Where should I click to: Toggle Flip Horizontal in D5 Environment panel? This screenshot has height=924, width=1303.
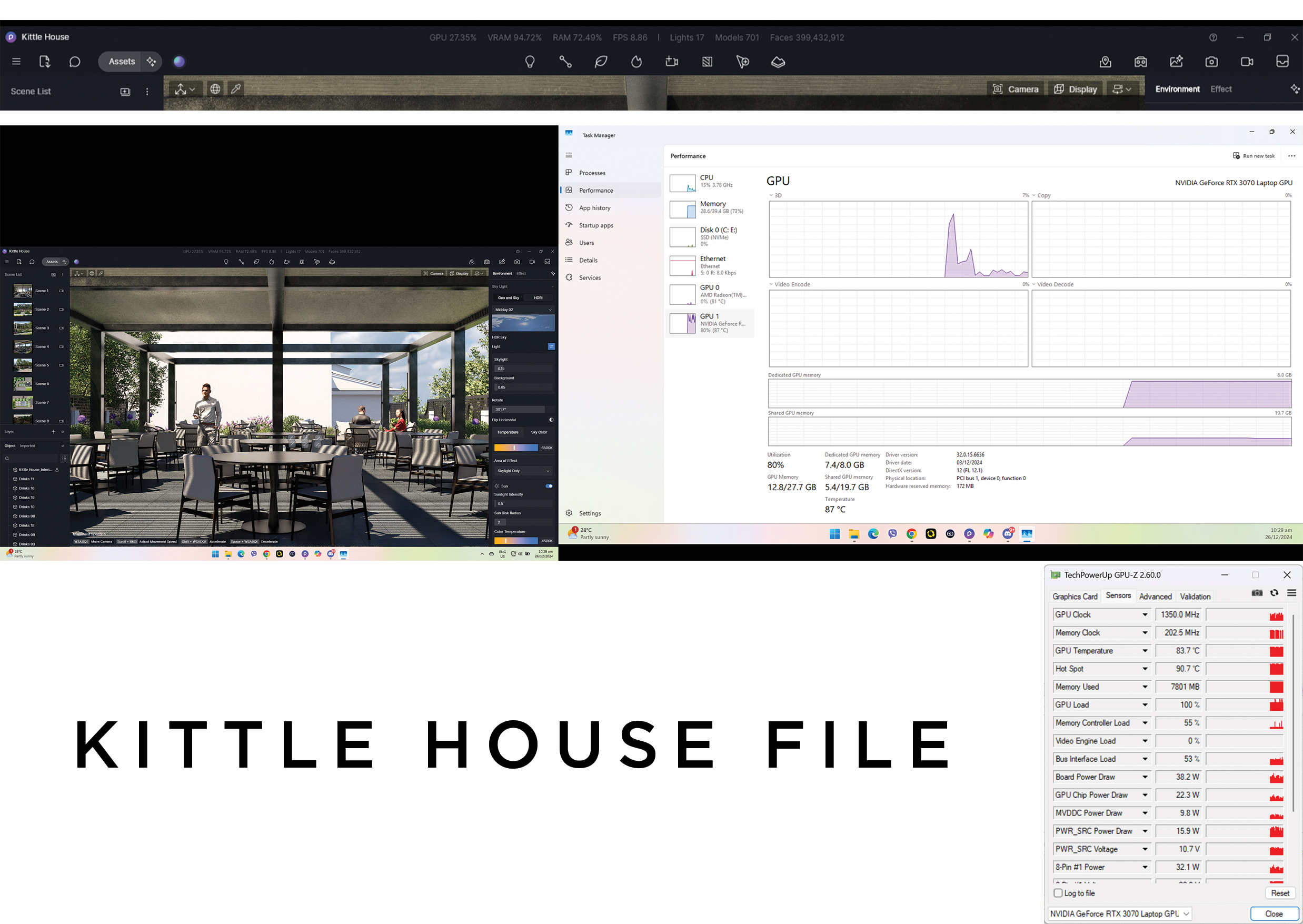551,420
